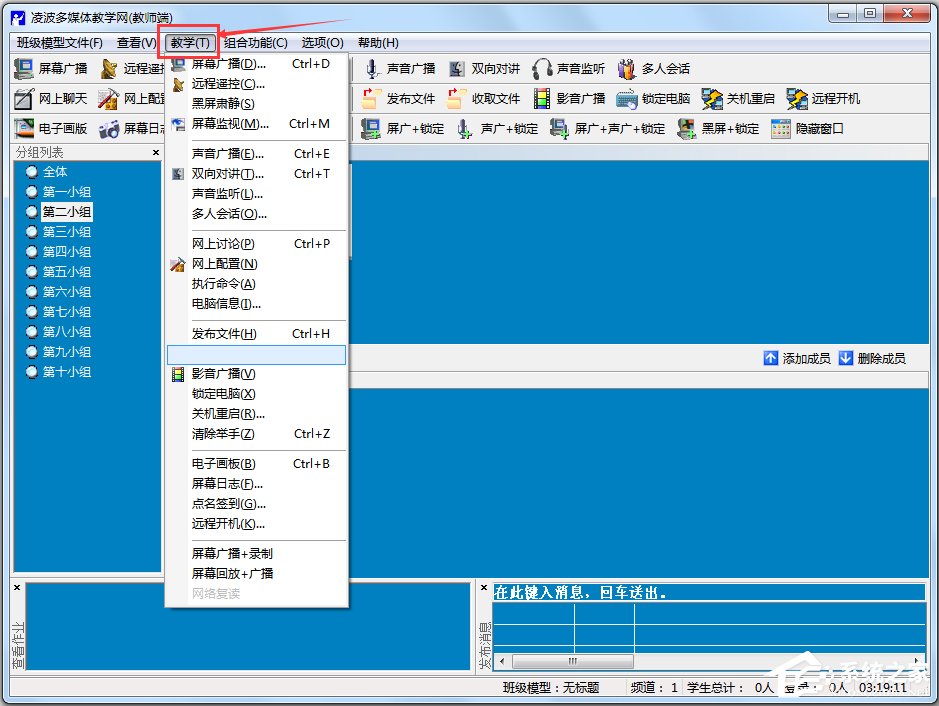Image resolution: width=939 pixels, height=706 pixels.
Task: Choose 网上讨论(P) in the menu
Action: tap(256, 244)
